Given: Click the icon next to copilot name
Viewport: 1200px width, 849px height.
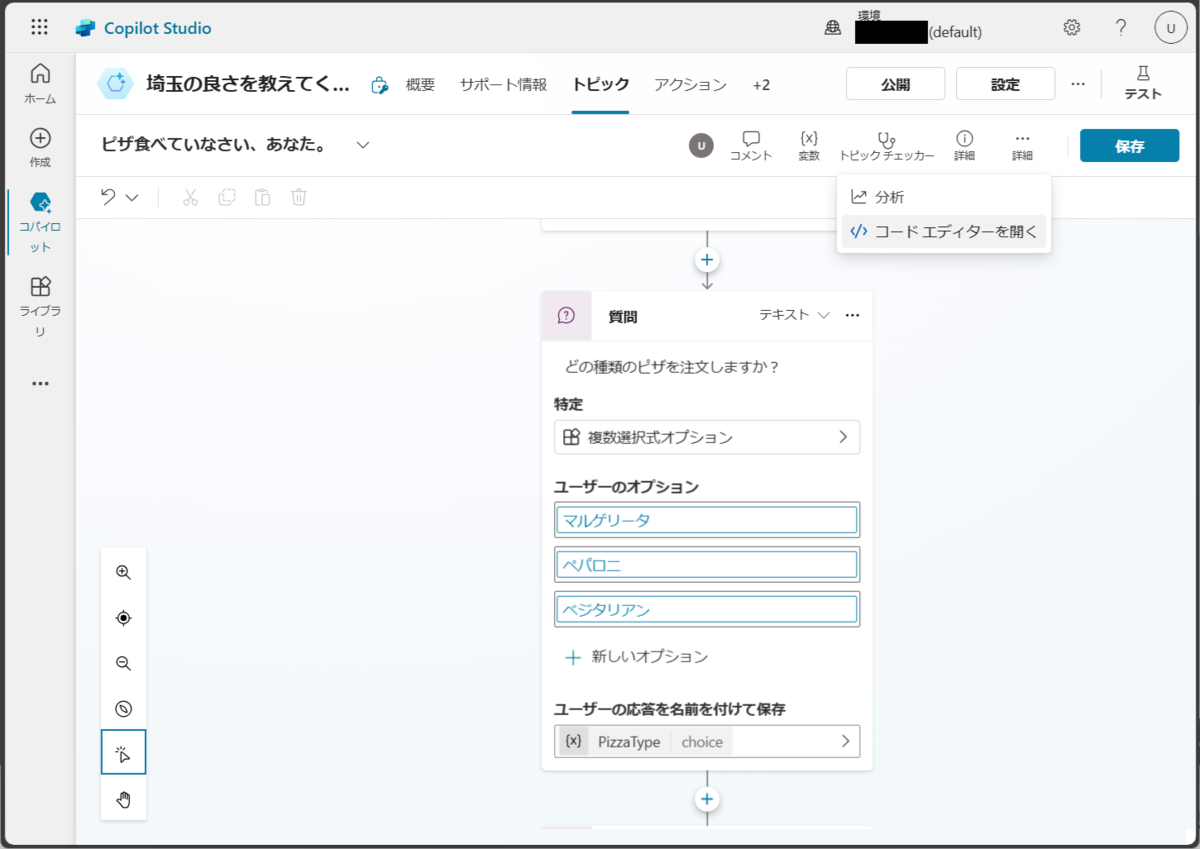Looking at the screenshot, I should pos(379,85).
